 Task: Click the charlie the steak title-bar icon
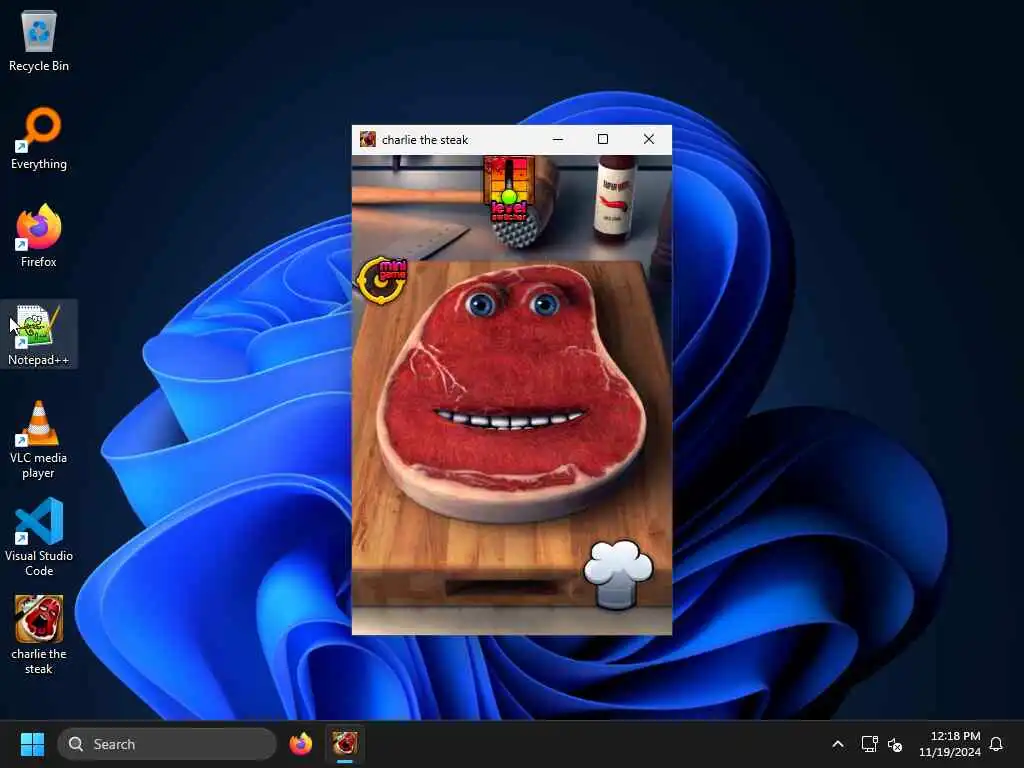(368, 139)
